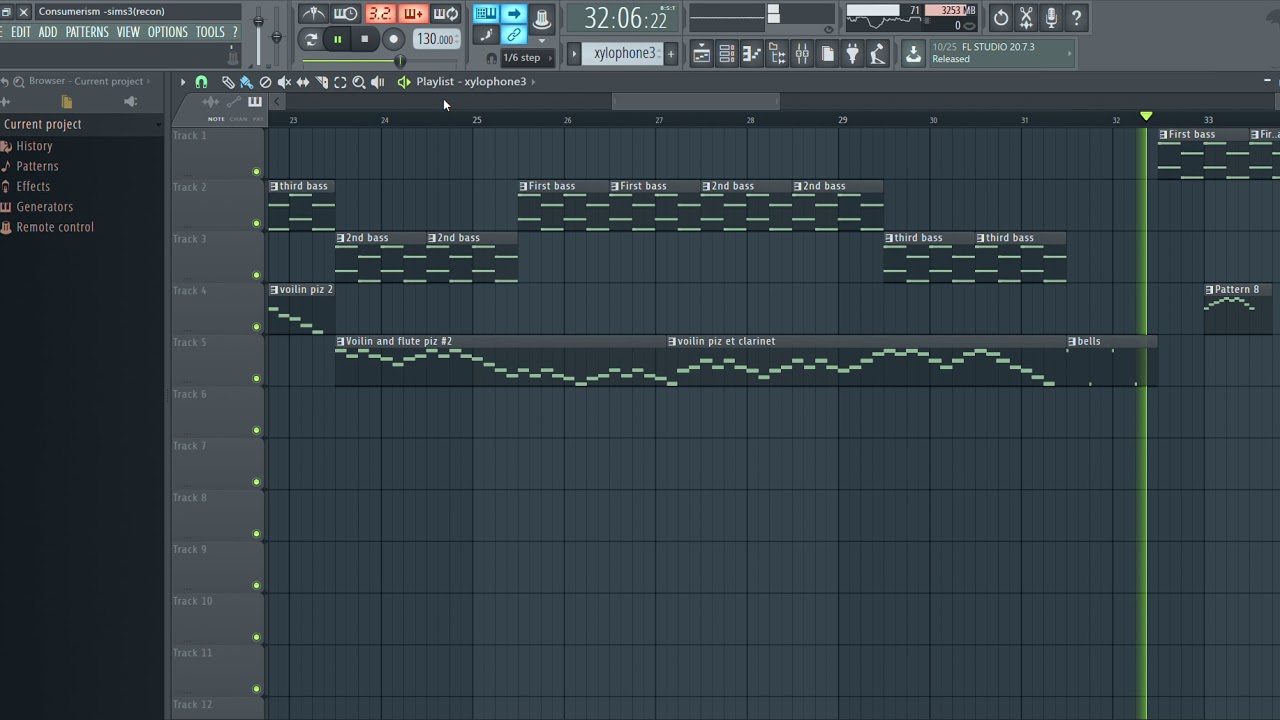Image resolution: width=1280 pixels, height=720 pixels.
Task: Open the Mixer
Action: 802,54
